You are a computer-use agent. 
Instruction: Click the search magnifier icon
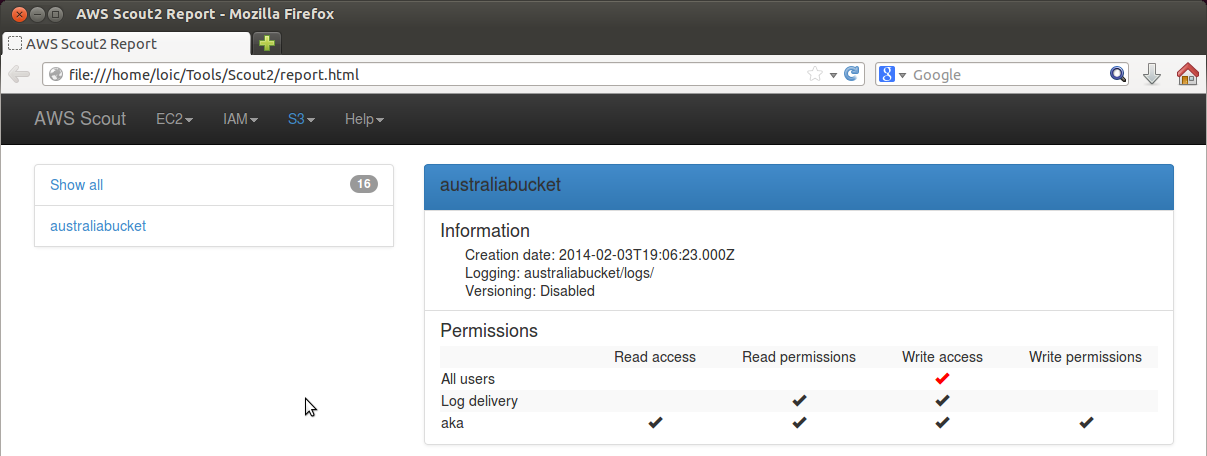pos(1118,74)
